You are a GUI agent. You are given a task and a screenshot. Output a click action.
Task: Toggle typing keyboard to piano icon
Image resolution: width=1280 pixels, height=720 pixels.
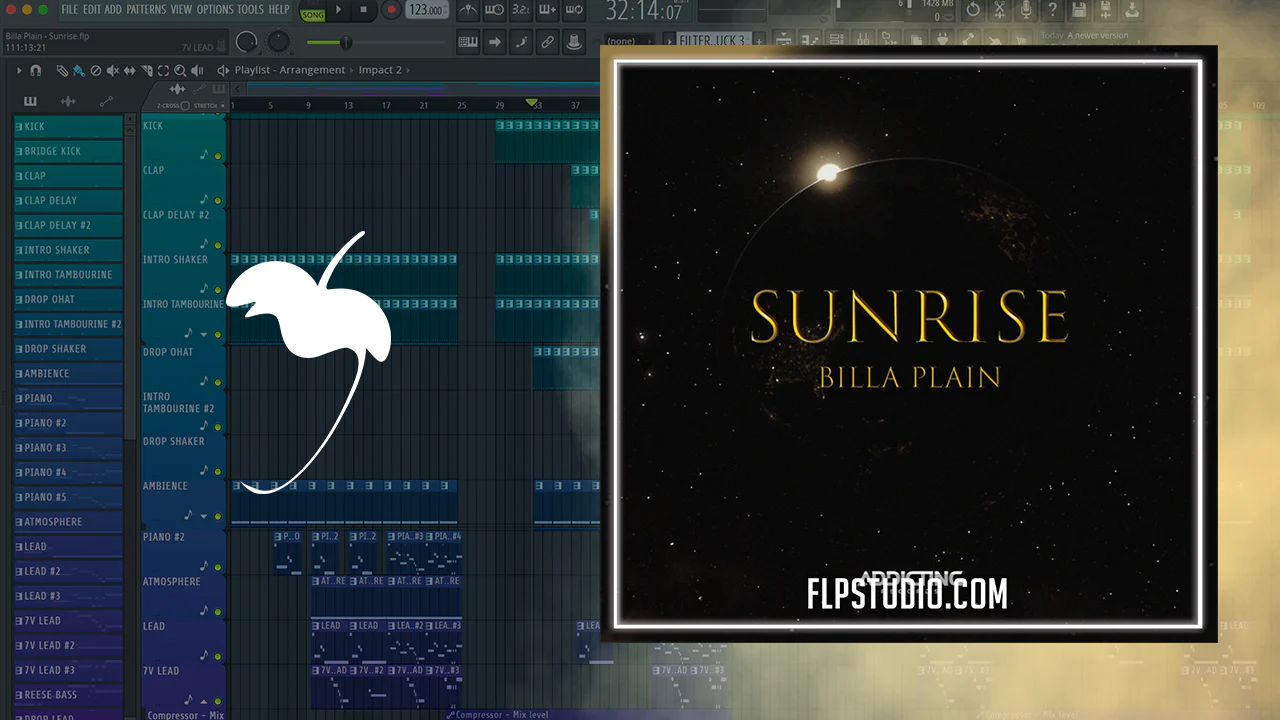tap(468, 42)
